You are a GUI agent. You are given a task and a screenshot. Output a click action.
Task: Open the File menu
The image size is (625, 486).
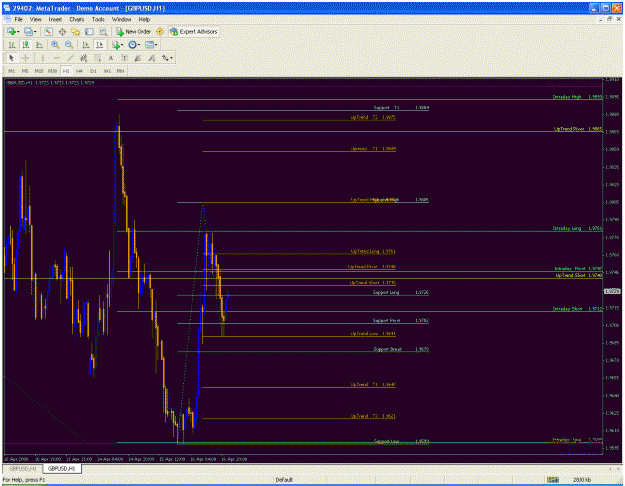(18, 19)
